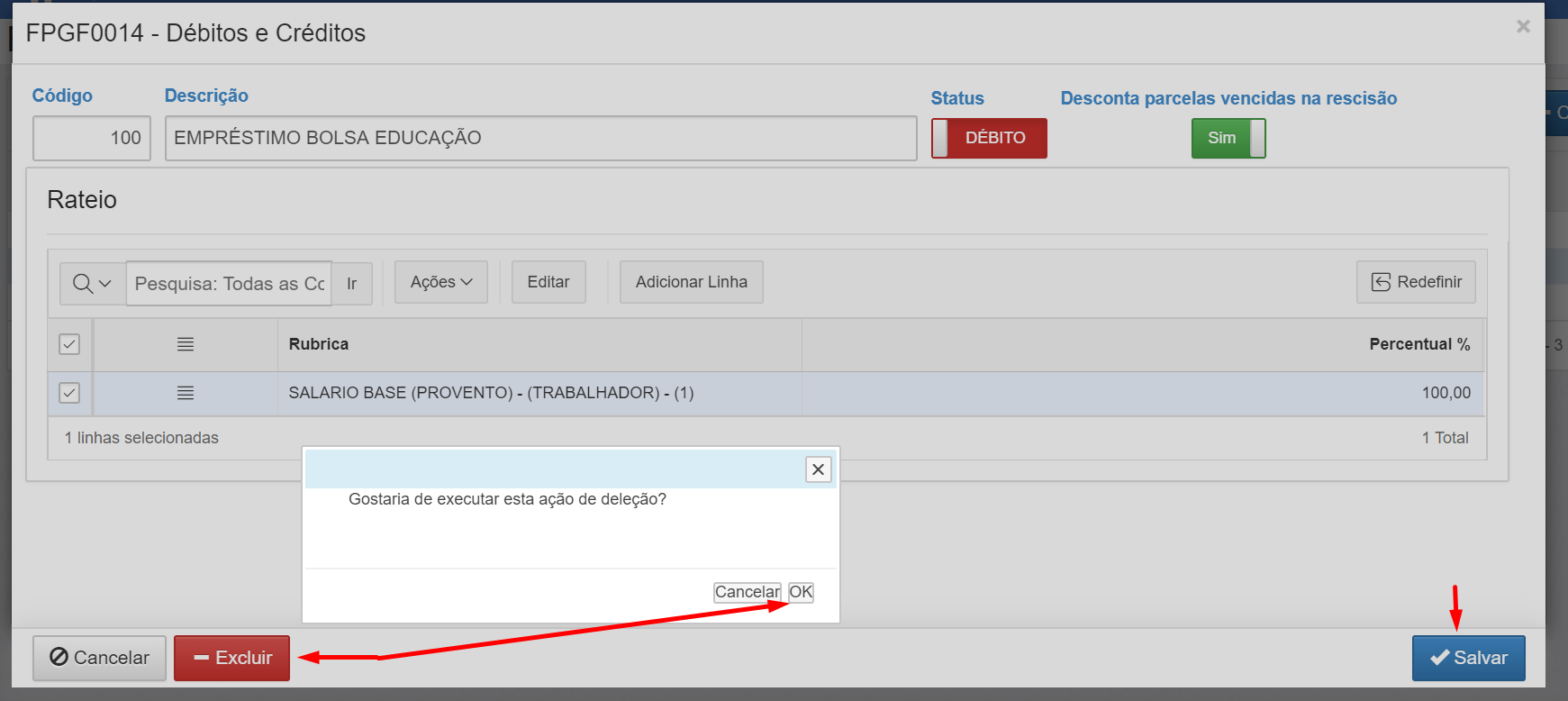Uncheck the SALARIO BASE row checkbox
Viewport: 1568px width, 701px height.
[x=69, y=393]
